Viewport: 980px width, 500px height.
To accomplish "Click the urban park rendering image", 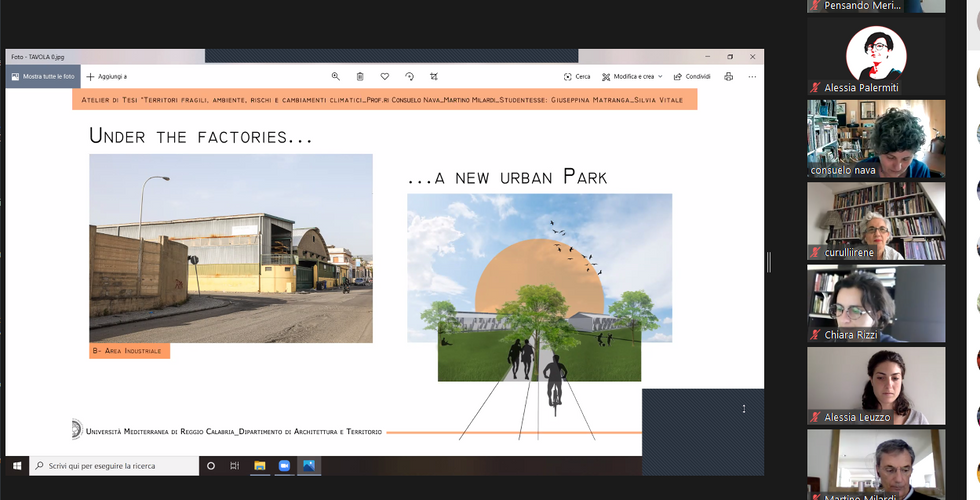I will pyautogui.click(x=539, y=288).
